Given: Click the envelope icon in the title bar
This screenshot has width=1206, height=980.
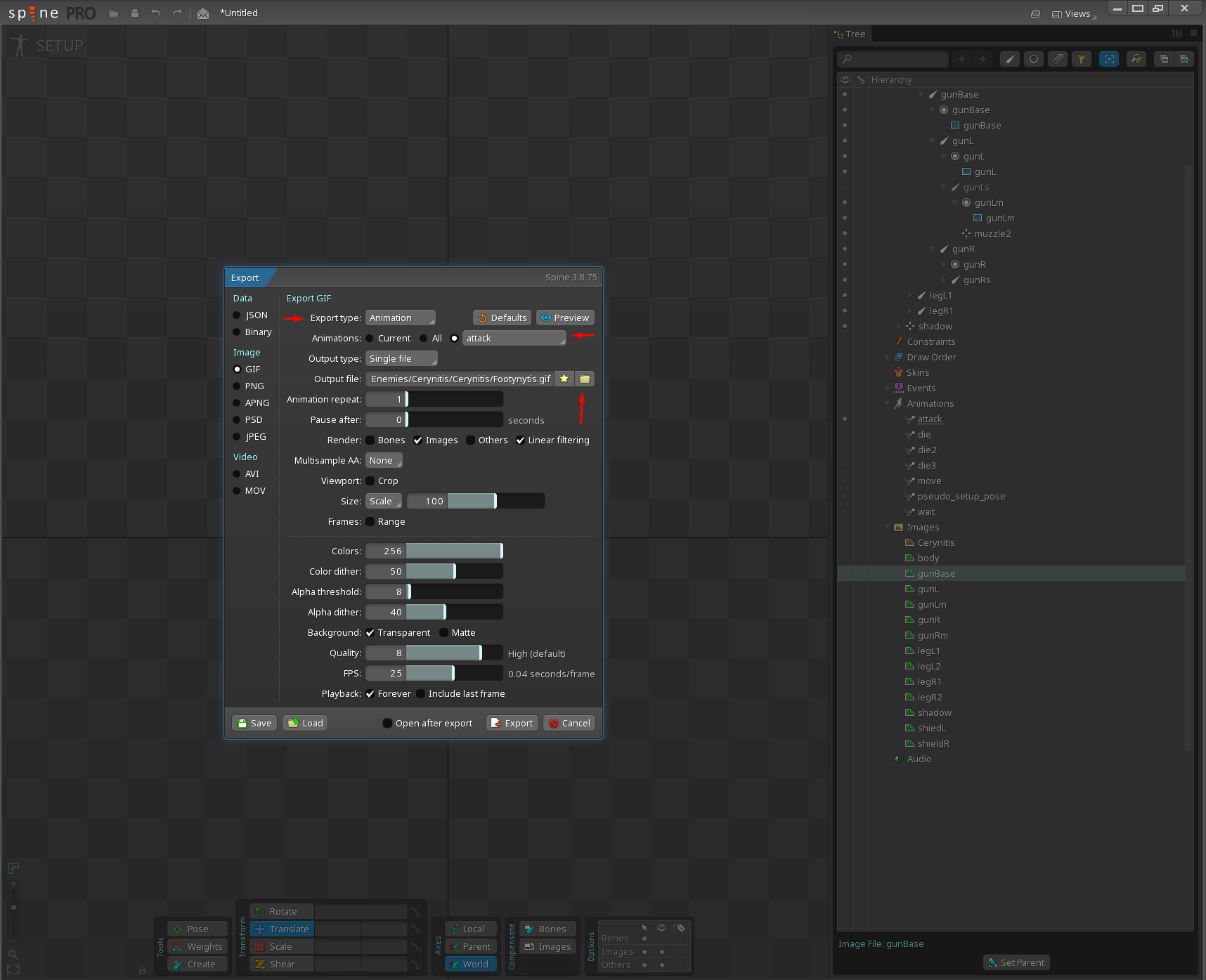Looking at the screenshot, I should pos(203,13).
